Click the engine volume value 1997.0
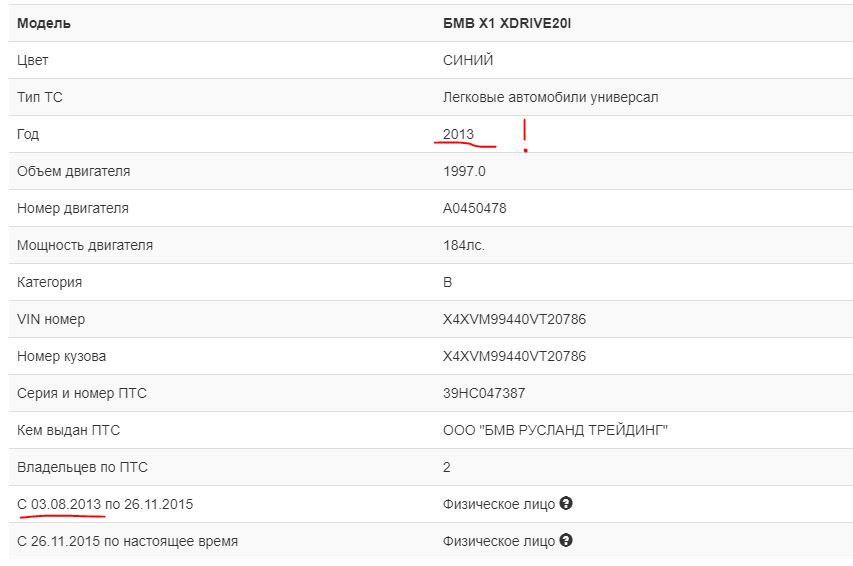This screenshot has height=566, width=853. click(464, 171)
